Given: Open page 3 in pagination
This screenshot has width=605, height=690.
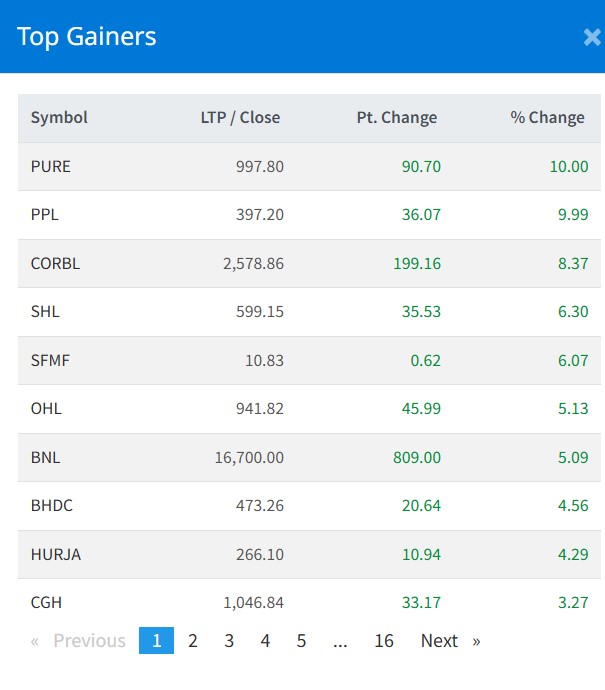Looking at the screenshot, I should 229,641.
